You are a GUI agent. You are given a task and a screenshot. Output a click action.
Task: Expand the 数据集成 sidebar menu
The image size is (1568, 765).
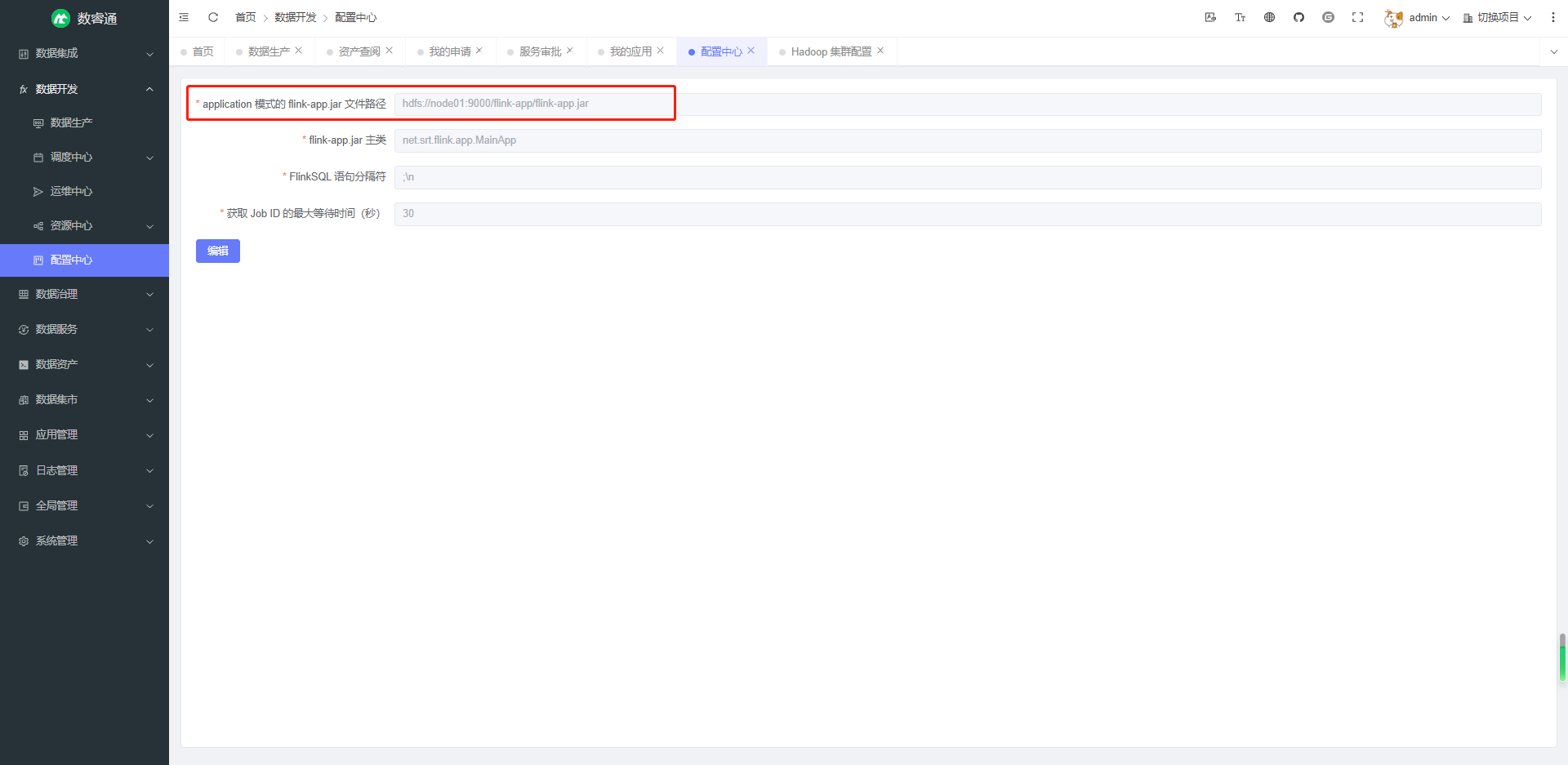coord(84,54)
